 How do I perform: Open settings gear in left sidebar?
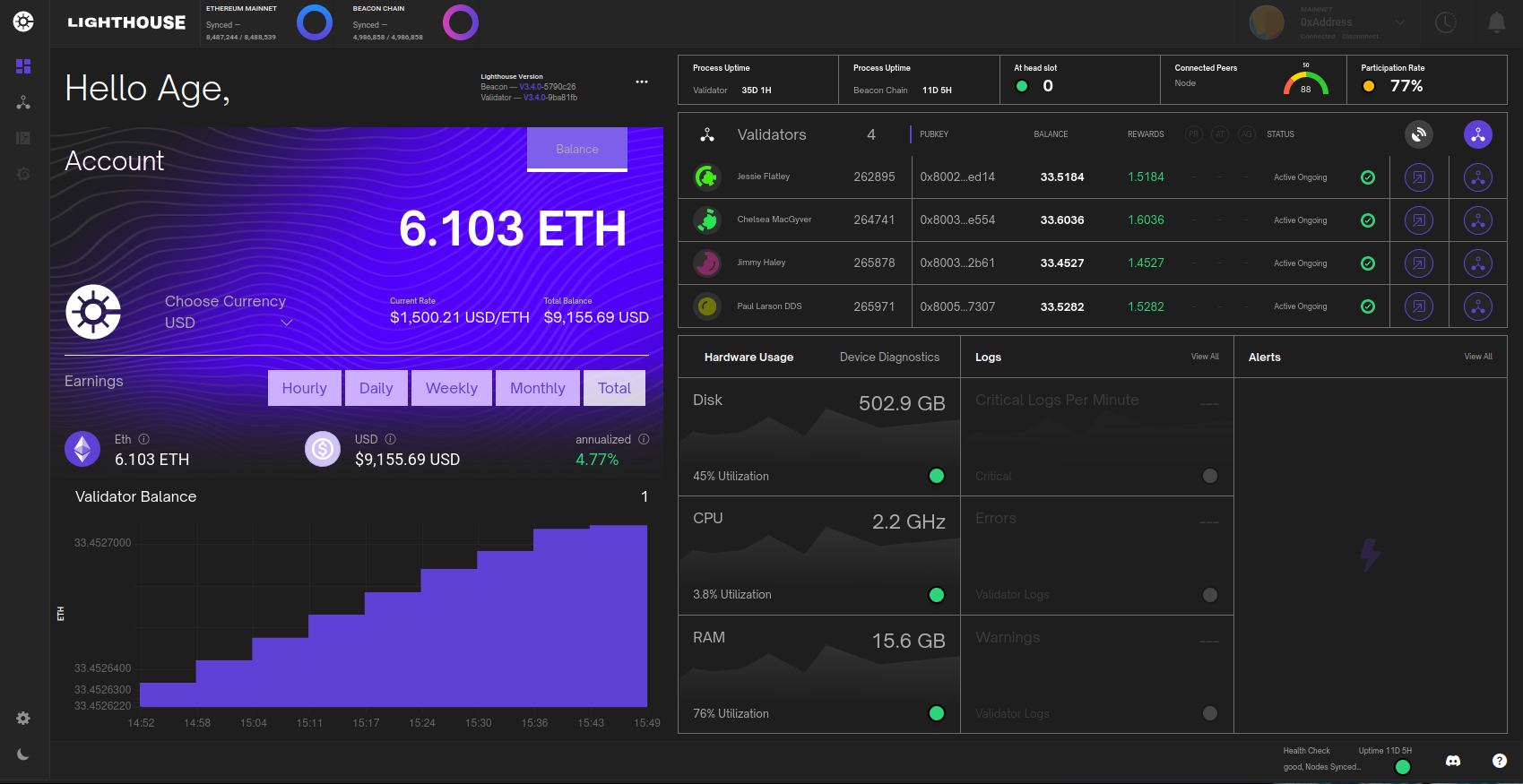23,719
